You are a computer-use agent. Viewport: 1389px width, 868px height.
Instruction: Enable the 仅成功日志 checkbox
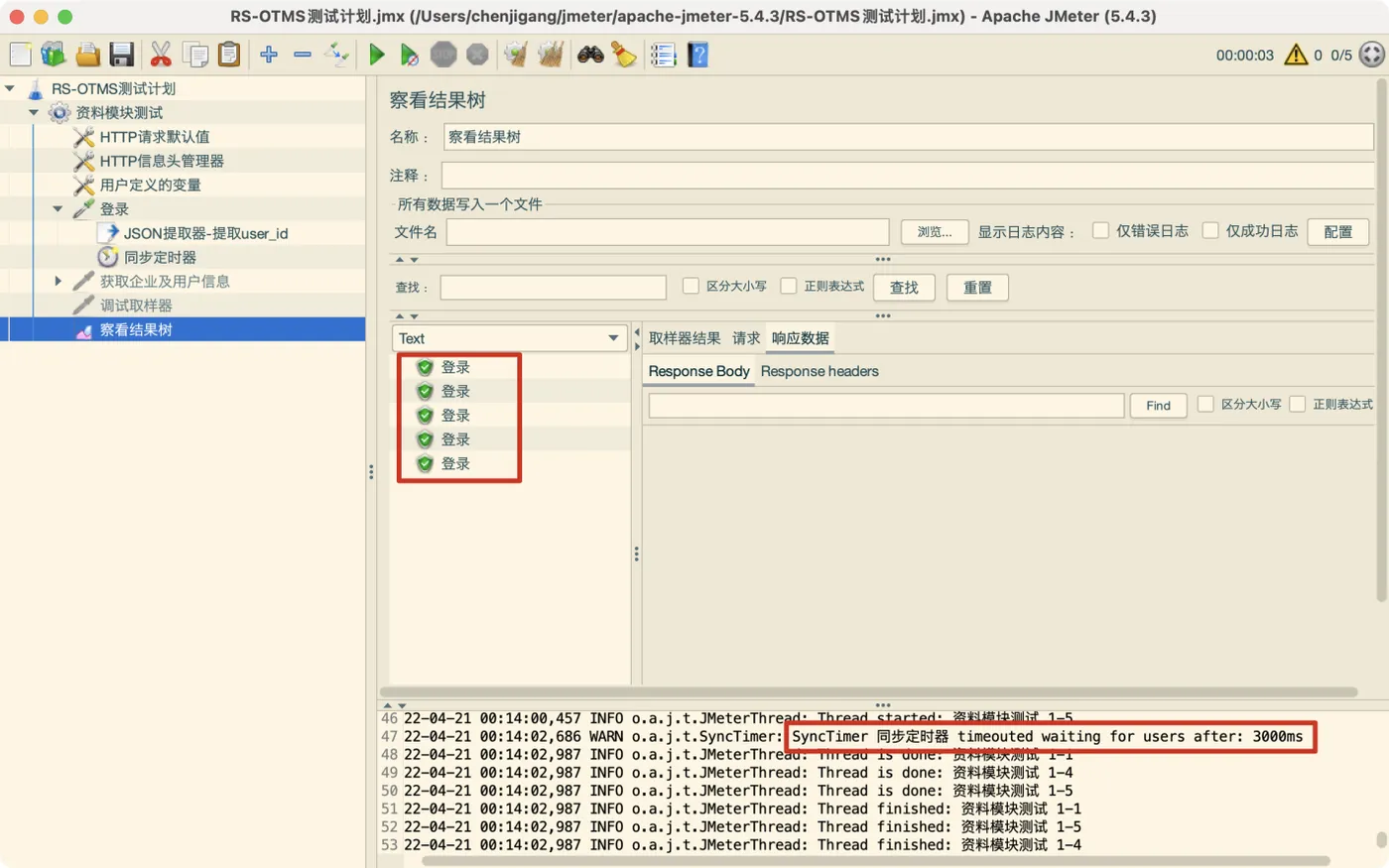pyautogui.click(x=1210, y=230)
